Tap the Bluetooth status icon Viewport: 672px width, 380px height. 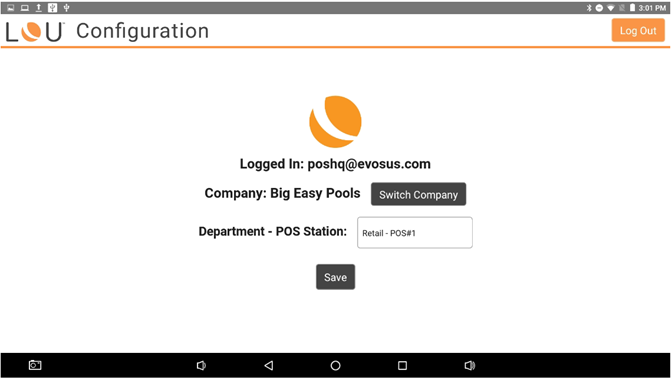tap(589, 8)
